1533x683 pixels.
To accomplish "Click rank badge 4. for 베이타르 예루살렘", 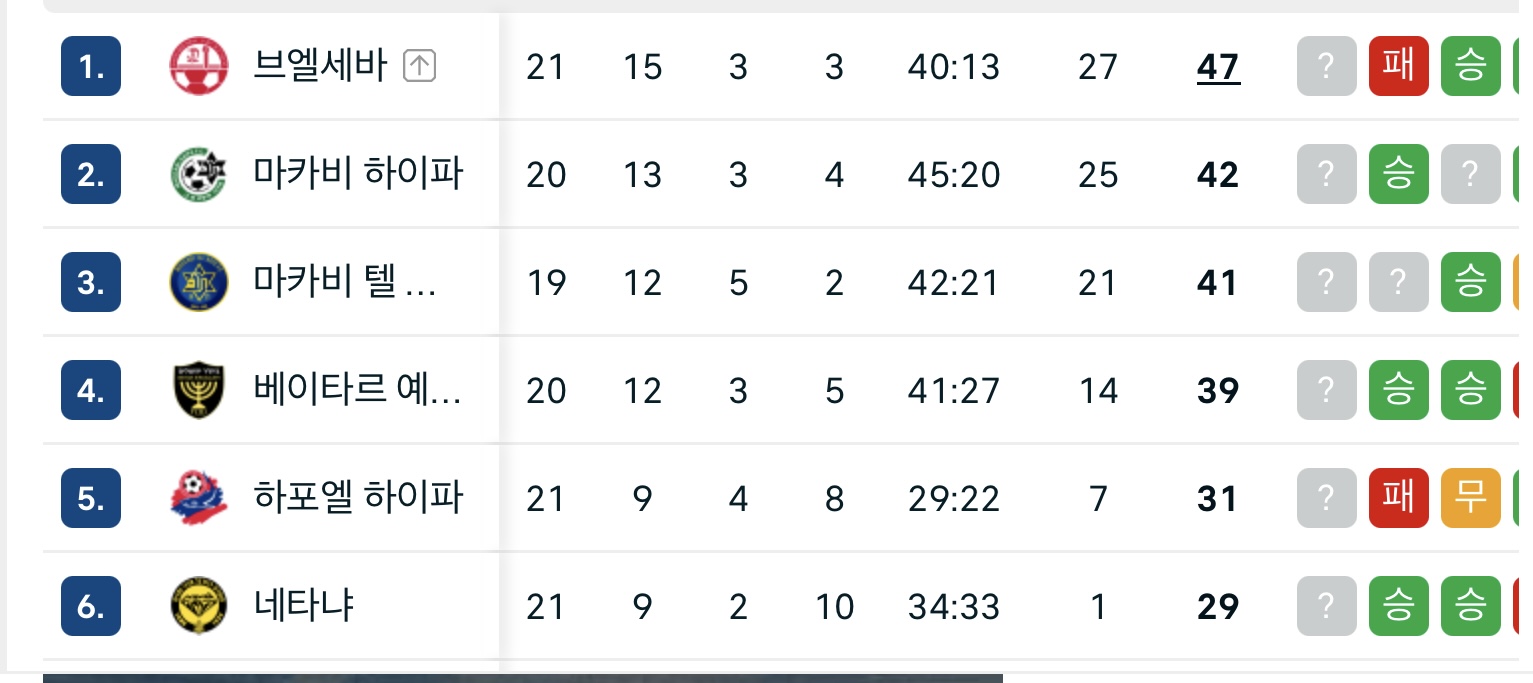I will coord(91,391).
